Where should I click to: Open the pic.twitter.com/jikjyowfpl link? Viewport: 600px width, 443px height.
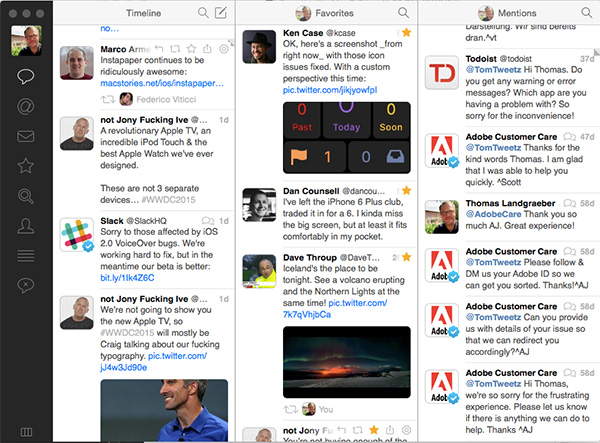330,90
